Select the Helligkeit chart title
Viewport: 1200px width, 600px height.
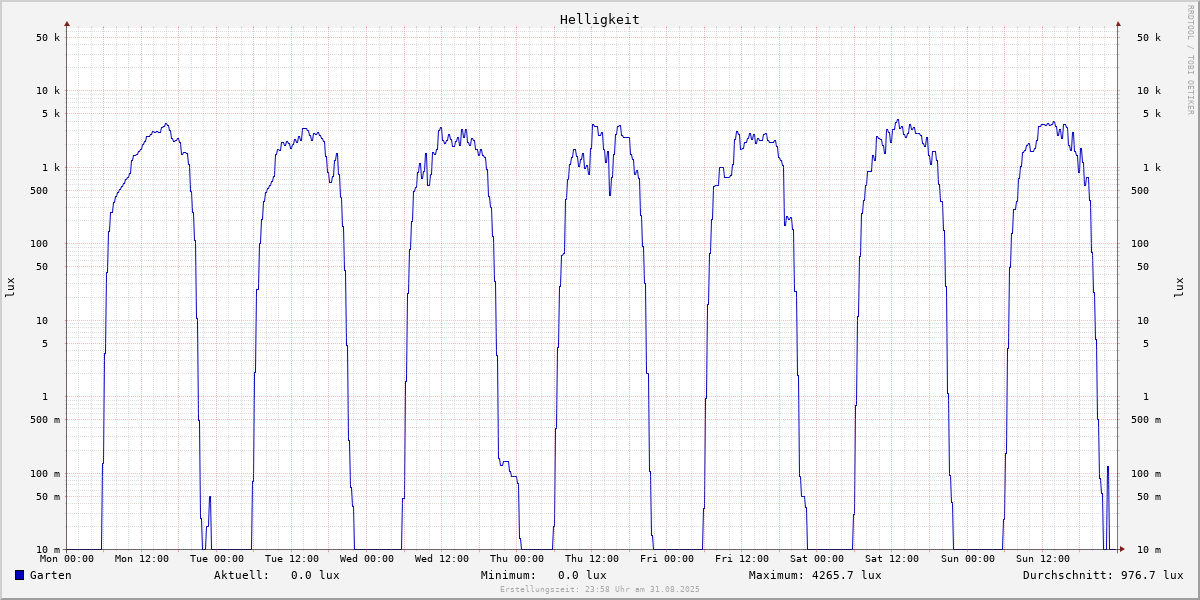point(599,19)
